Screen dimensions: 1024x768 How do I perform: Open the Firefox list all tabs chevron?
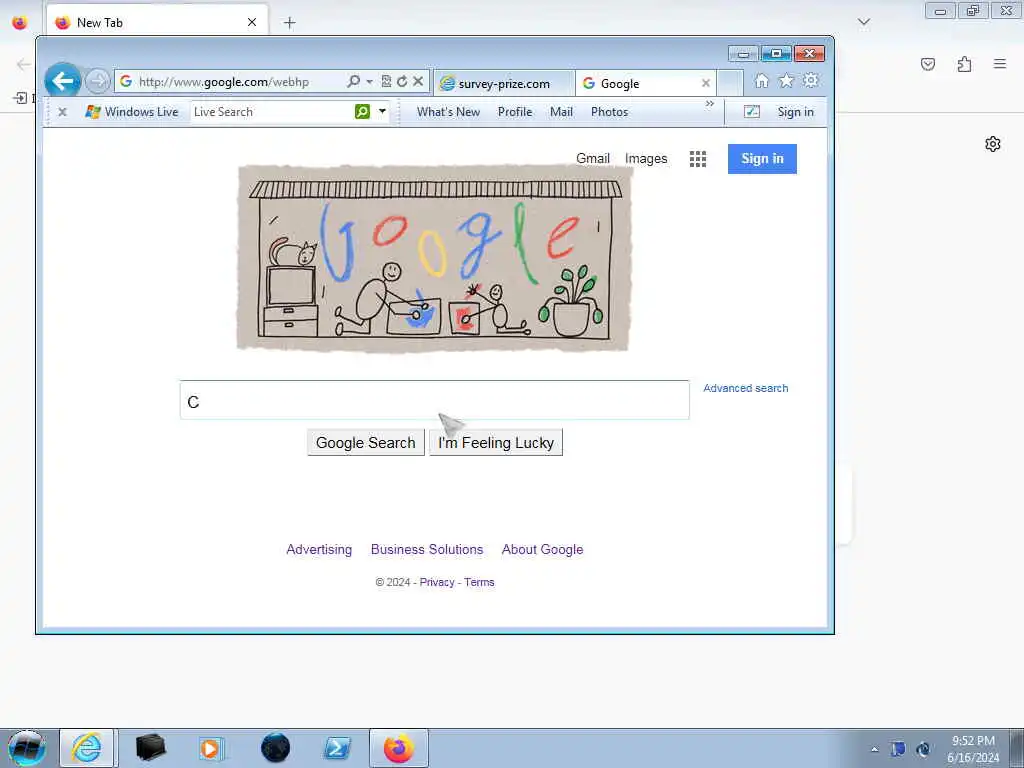click(864, 23)
